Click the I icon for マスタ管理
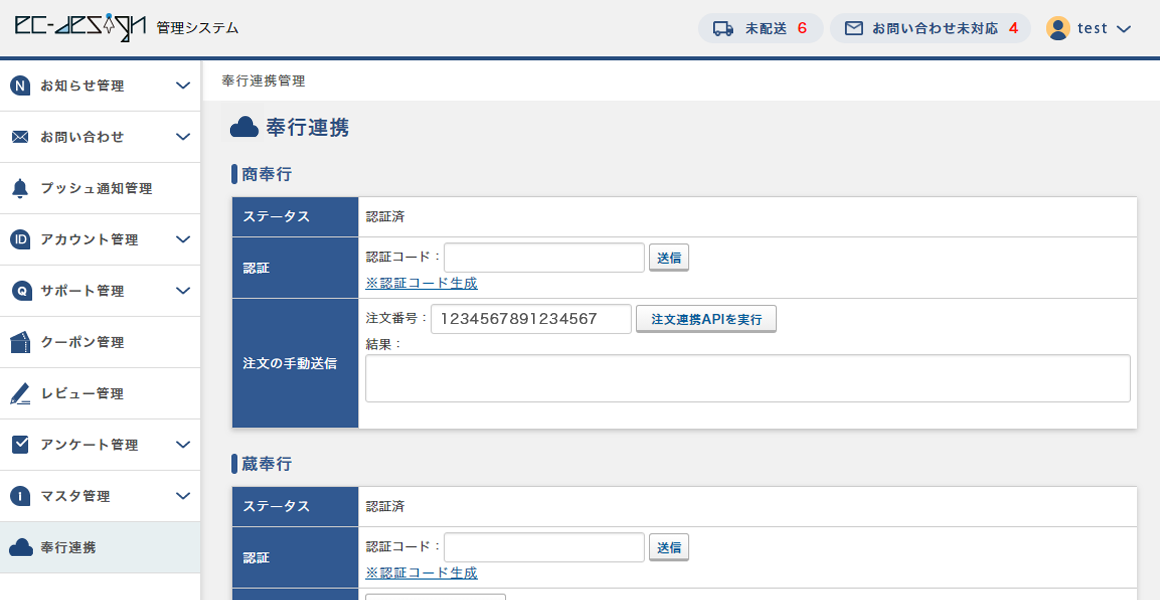This screenshot has width=1160, height=600. coord(20,496)
